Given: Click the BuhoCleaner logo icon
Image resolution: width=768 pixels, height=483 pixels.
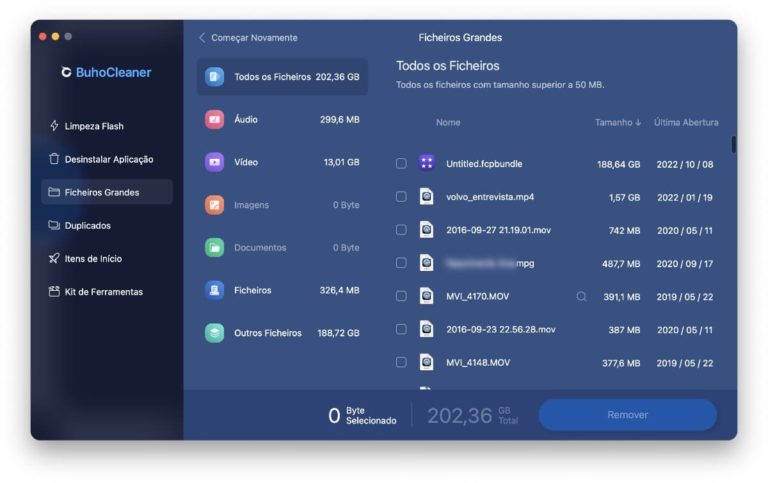Looking at the screenshot, I should (66, 73).
